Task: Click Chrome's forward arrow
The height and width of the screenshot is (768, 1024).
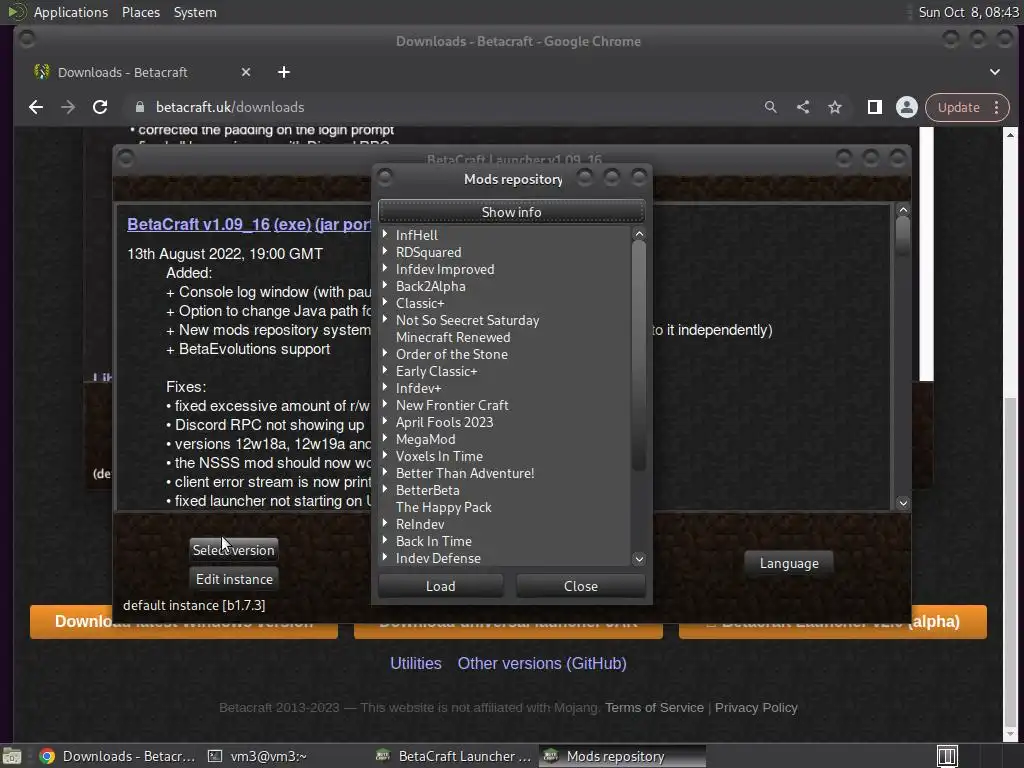Action: tap(68, 107)
